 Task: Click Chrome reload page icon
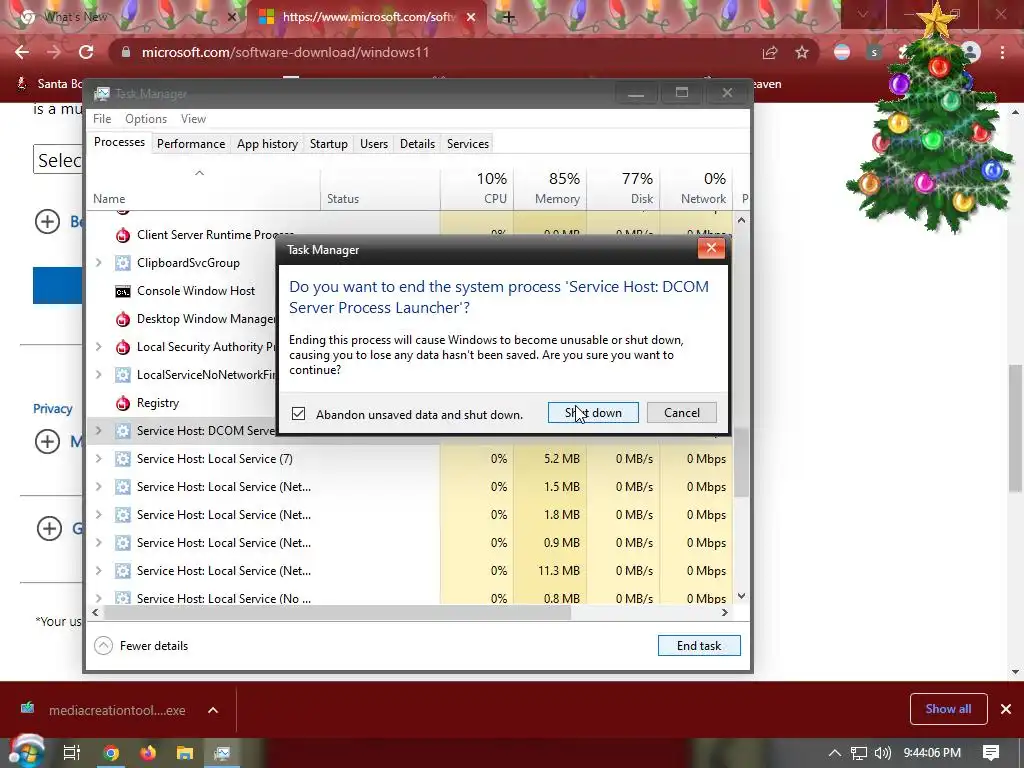pyautogui.click(x=86, y=52)
